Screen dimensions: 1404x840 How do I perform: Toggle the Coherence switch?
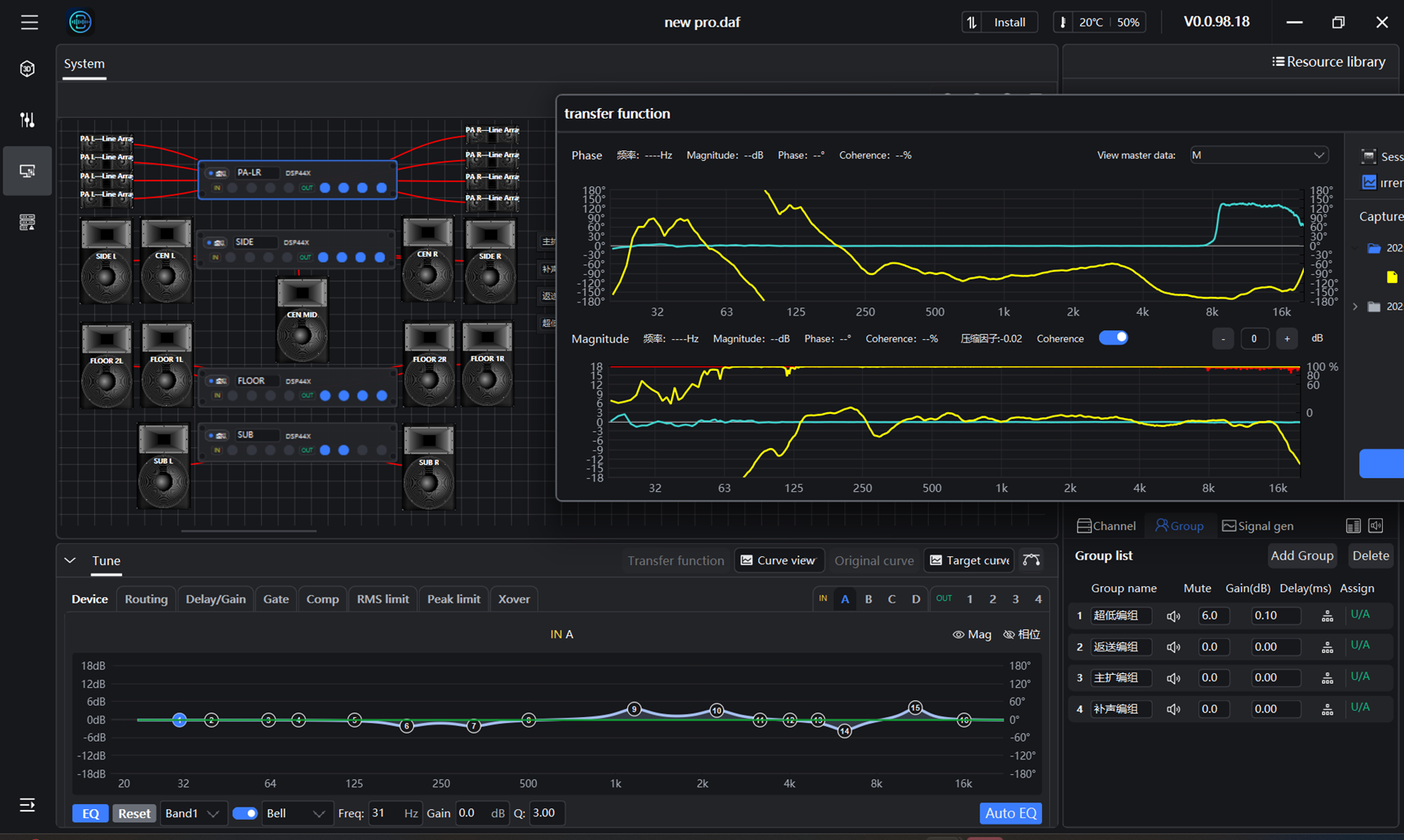(x=1113, y=338)
